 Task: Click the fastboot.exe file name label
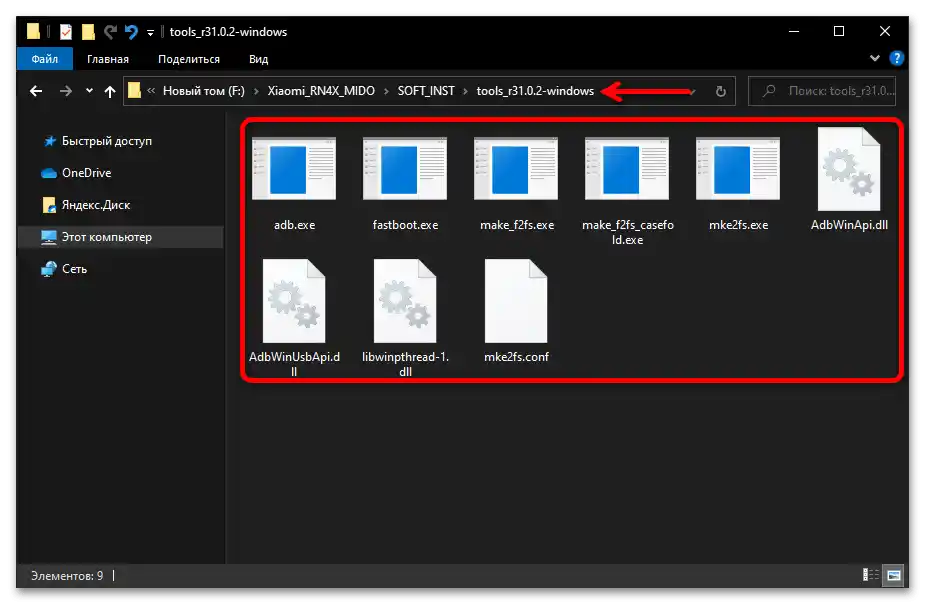(405, 225)
